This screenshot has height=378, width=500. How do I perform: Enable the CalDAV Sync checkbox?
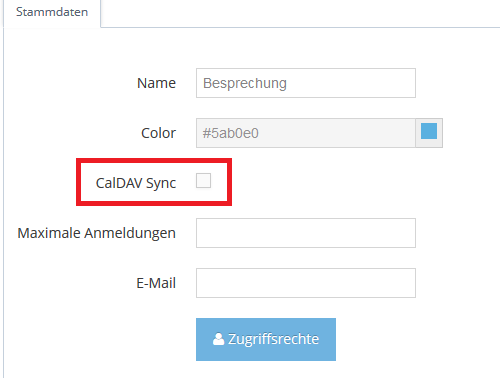pos(203,181)
